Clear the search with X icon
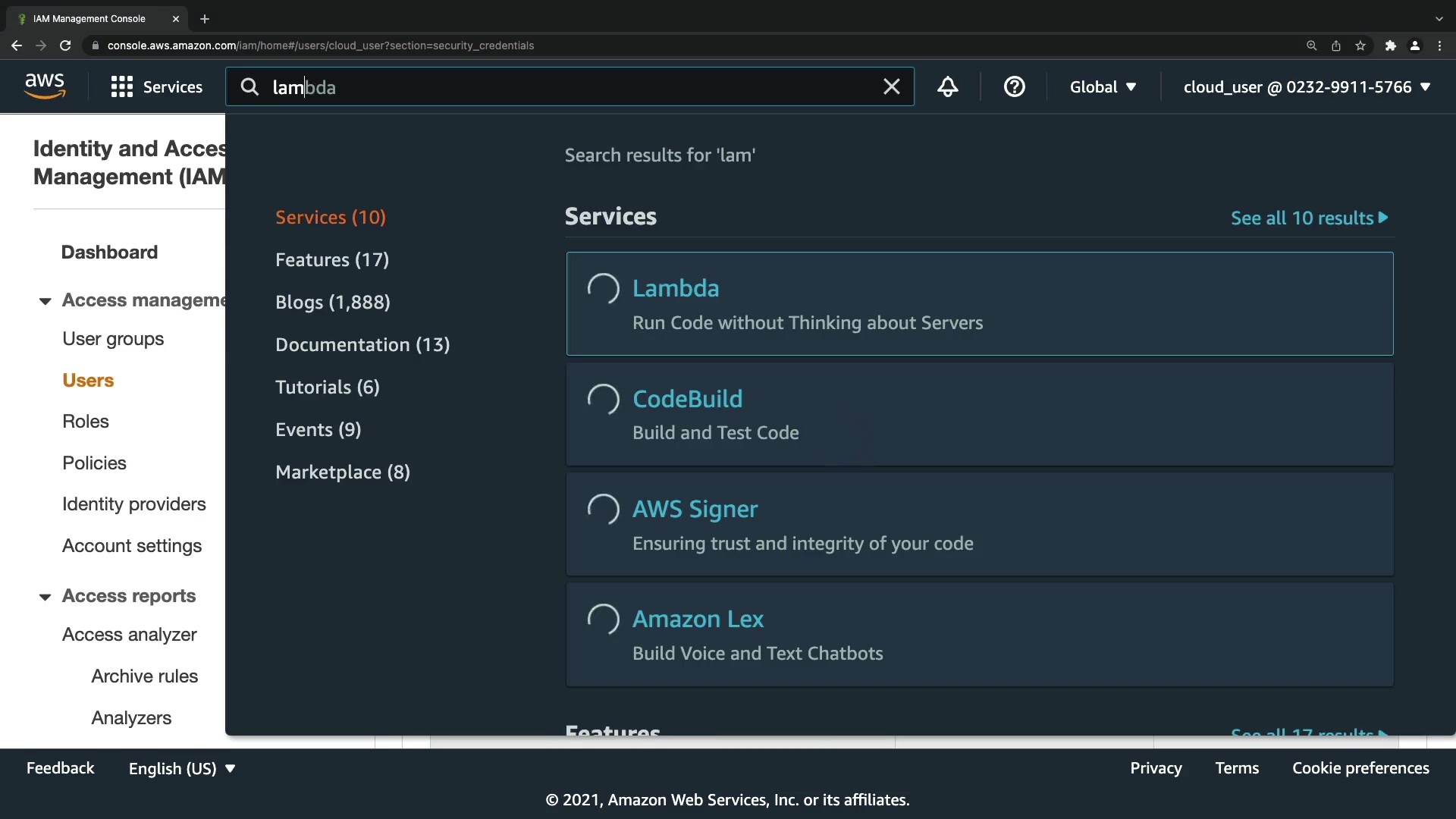The width and height of the screenshot is (1456, 819). [x=891, y=86]
